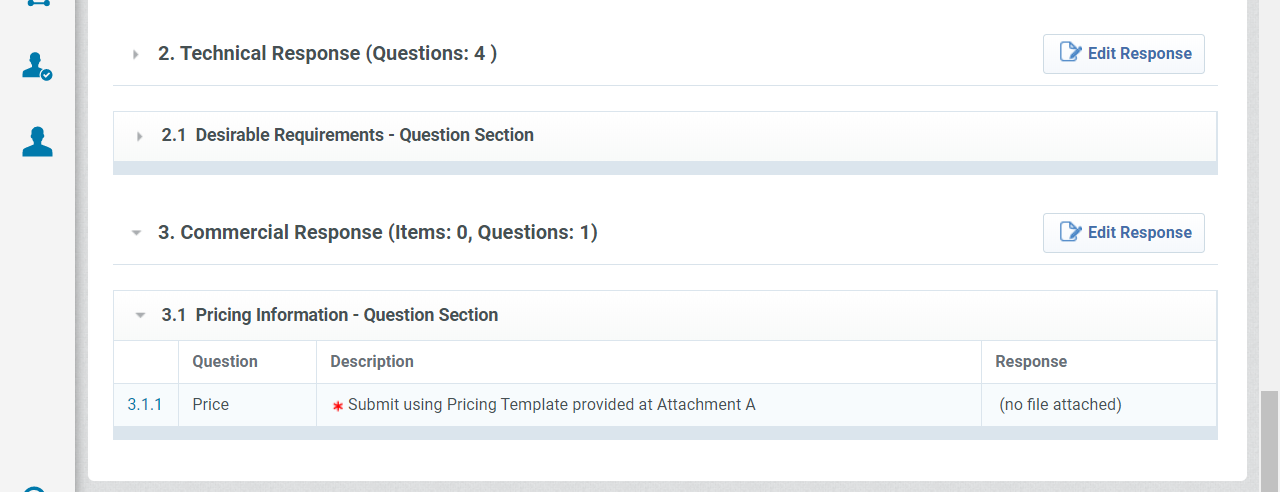1280x492 pixels.
Task: Click Edit Response for Commercial Response
Action: (x=1123, y=233)
